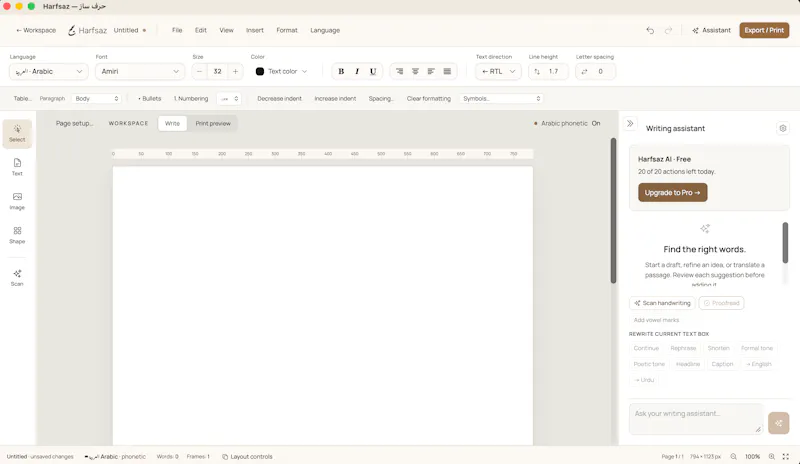Click Clear formatting
Viewport: 800px width, 464px height.
click(x=429, y=99)
